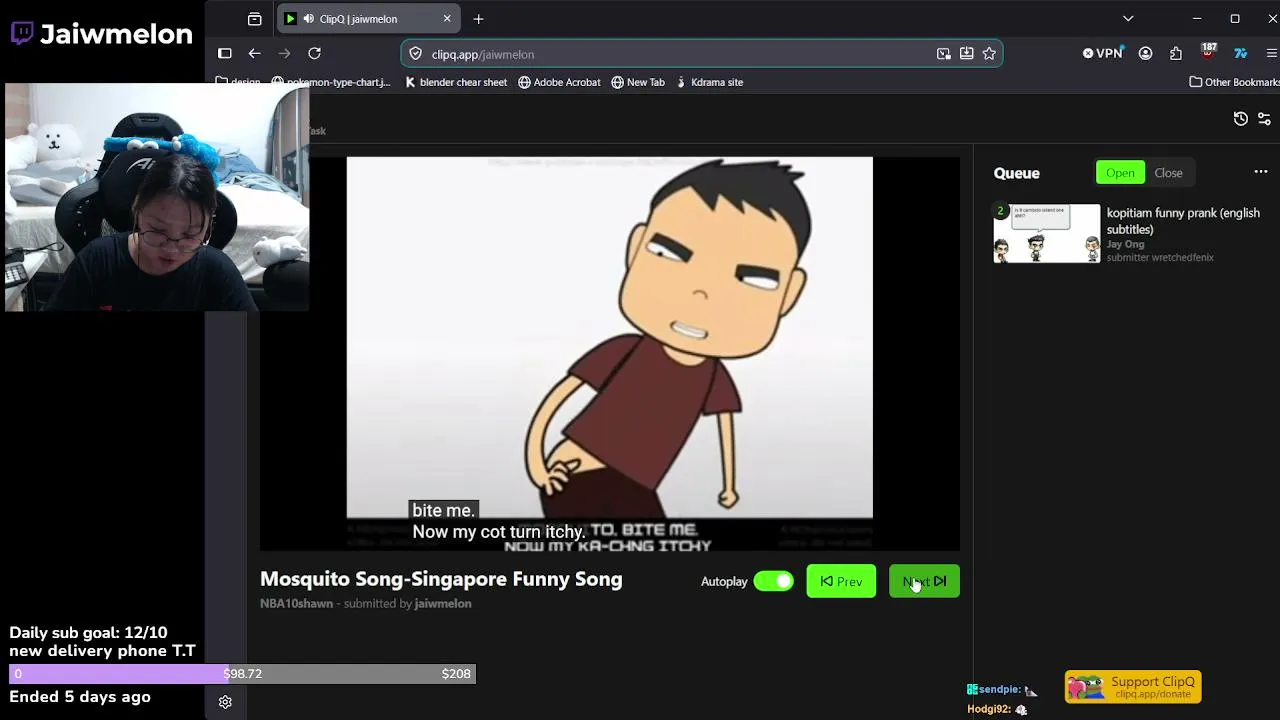
Task: Open the New Tab bookmark
Action: (x=638, y=82)
